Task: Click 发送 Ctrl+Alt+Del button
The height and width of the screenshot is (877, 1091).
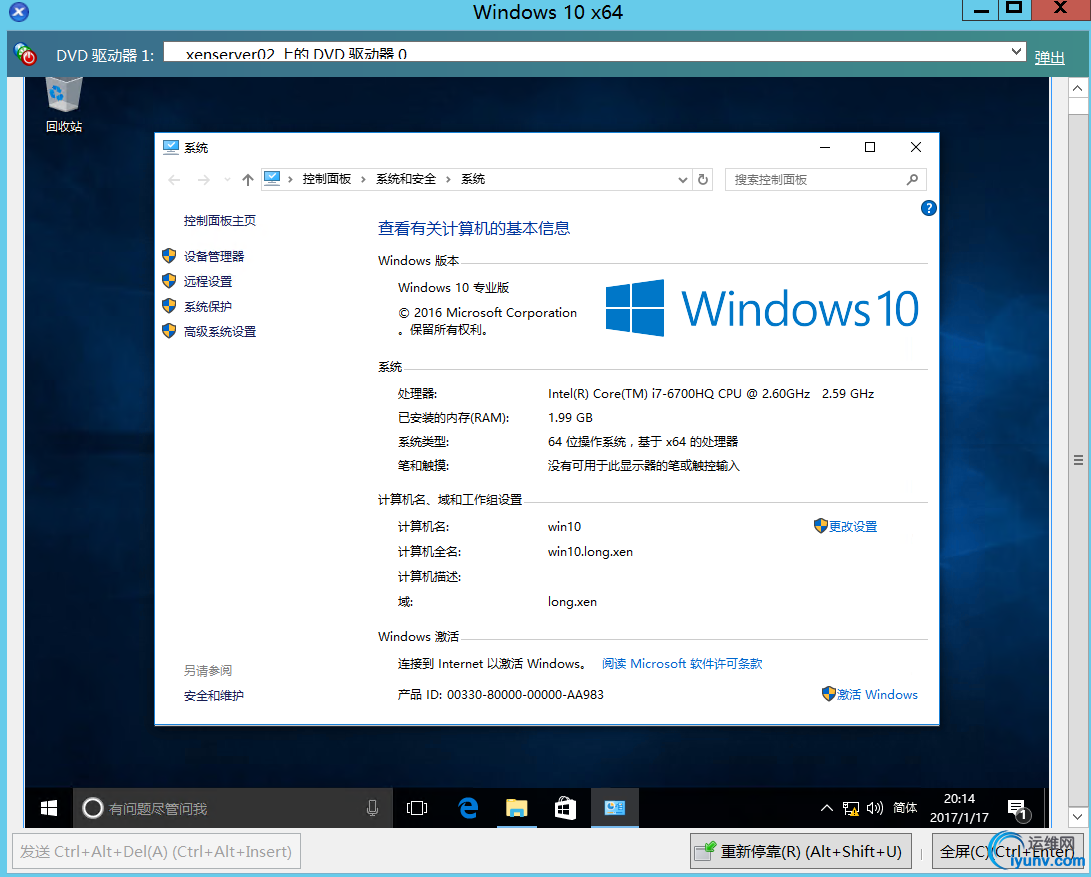Action: coord(156,851)
